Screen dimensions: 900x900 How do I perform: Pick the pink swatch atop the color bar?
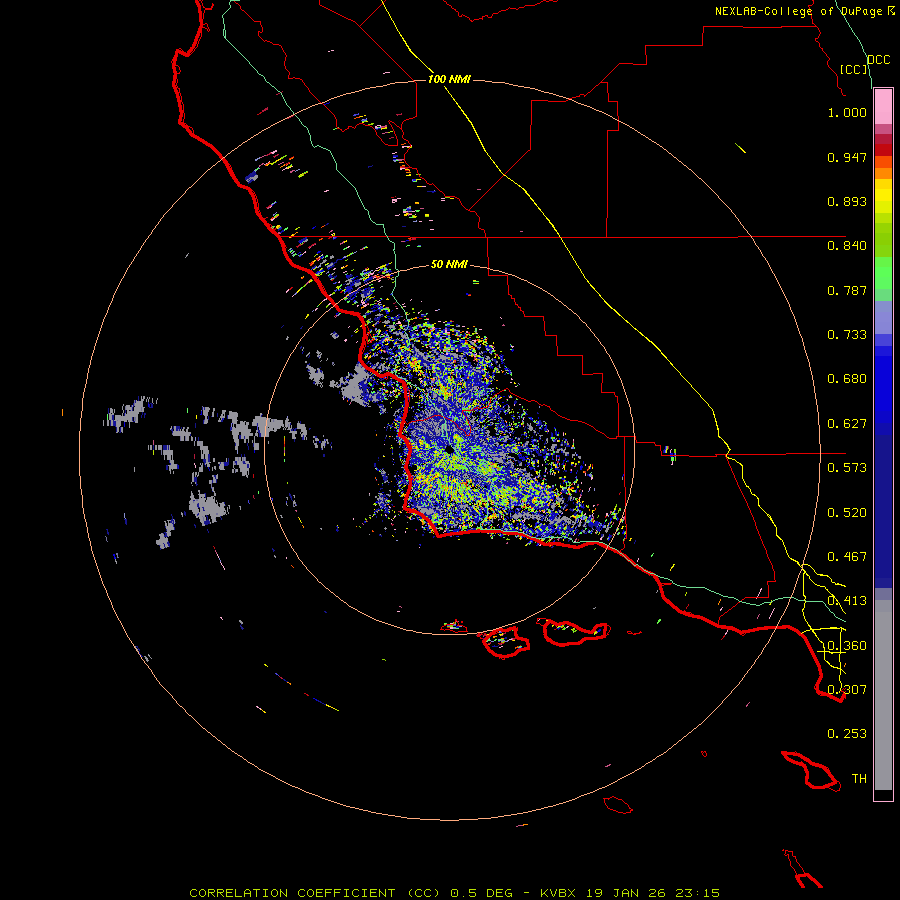pos(883,106)
